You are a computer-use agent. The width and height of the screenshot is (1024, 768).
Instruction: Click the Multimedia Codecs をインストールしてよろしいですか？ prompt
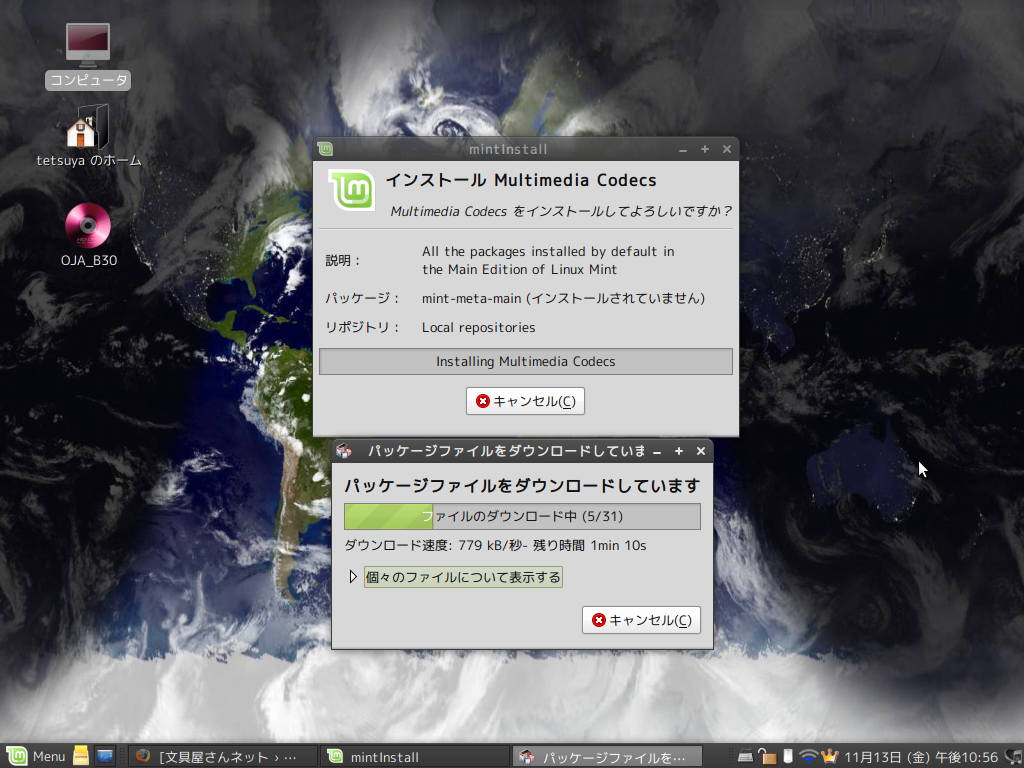pos(561,211)
